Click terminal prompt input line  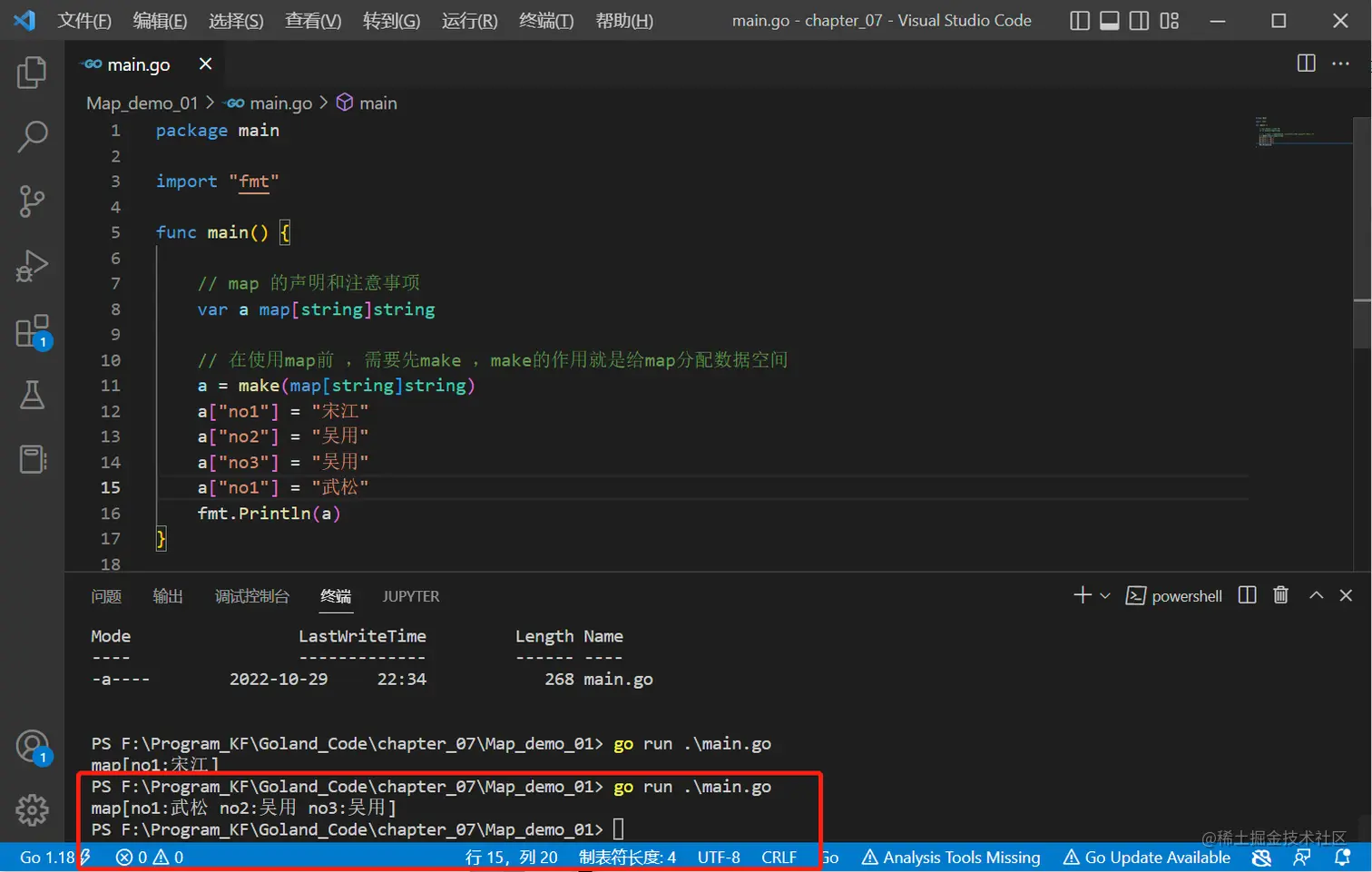(x=358, y=829)
